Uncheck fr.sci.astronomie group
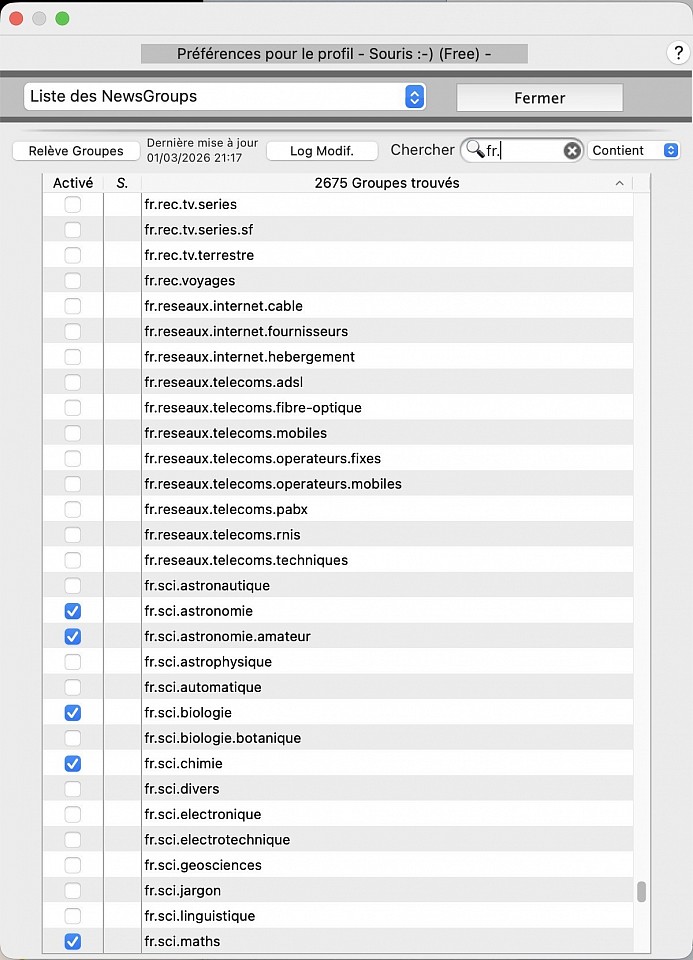Screen dimensions: 693x960 [72, 611]
